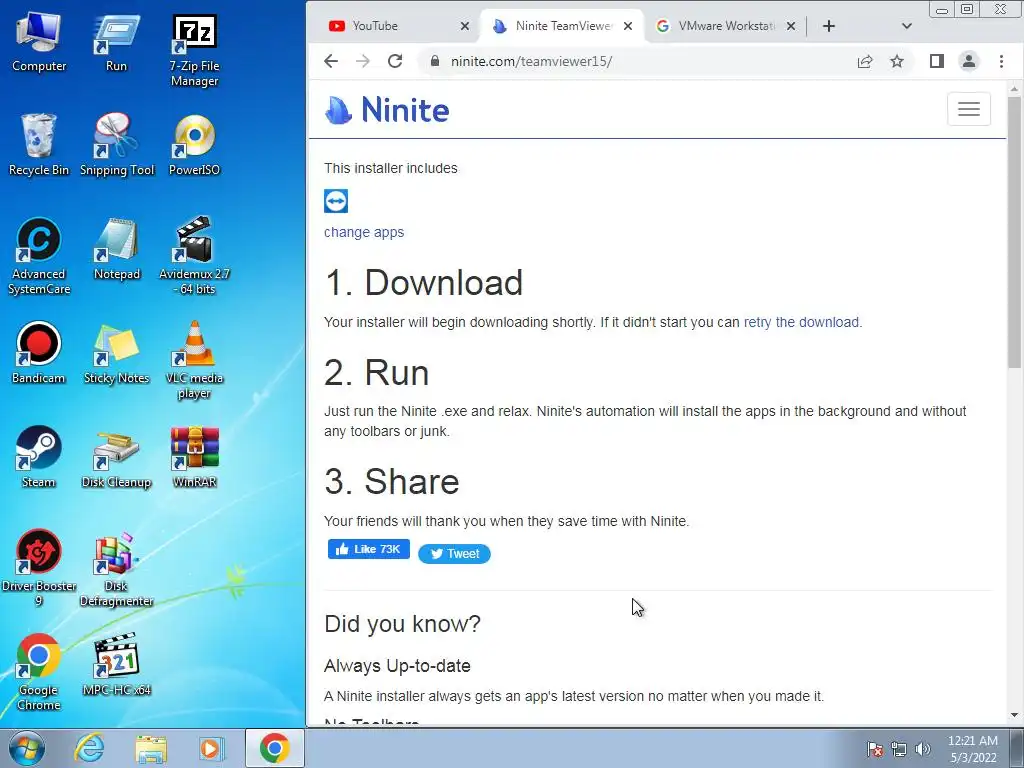The image size is (1024, 768).
Task: Go back to previous page
Action: [331, 61]
